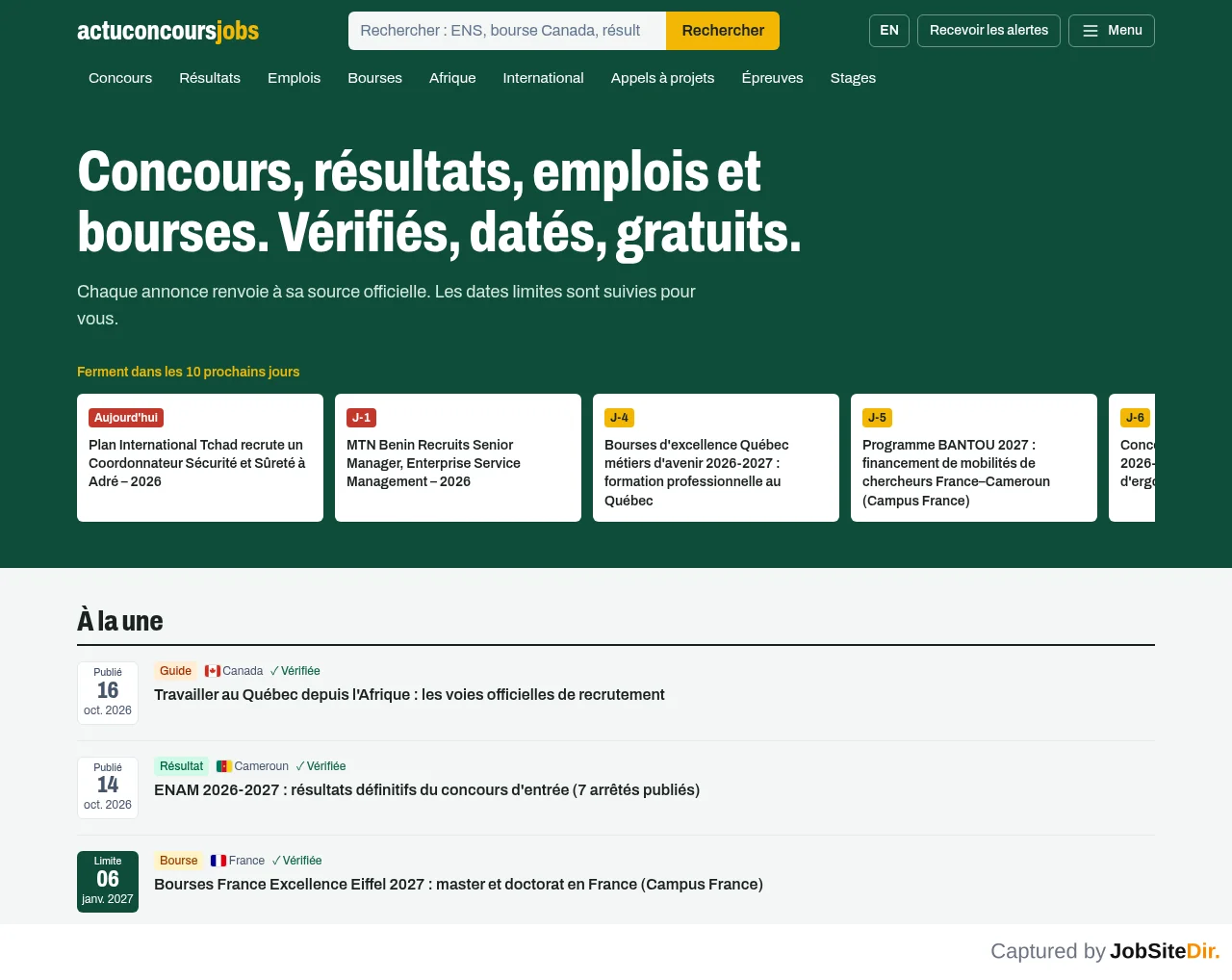
Task: Click the 14 oct. 2026 date box
Action: (108, 787)
